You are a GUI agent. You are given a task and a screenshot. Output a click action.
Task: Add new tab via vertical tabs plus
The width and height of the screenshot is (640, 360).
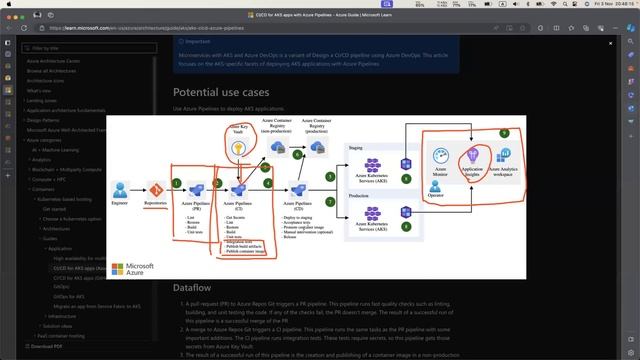pos(8,176)
